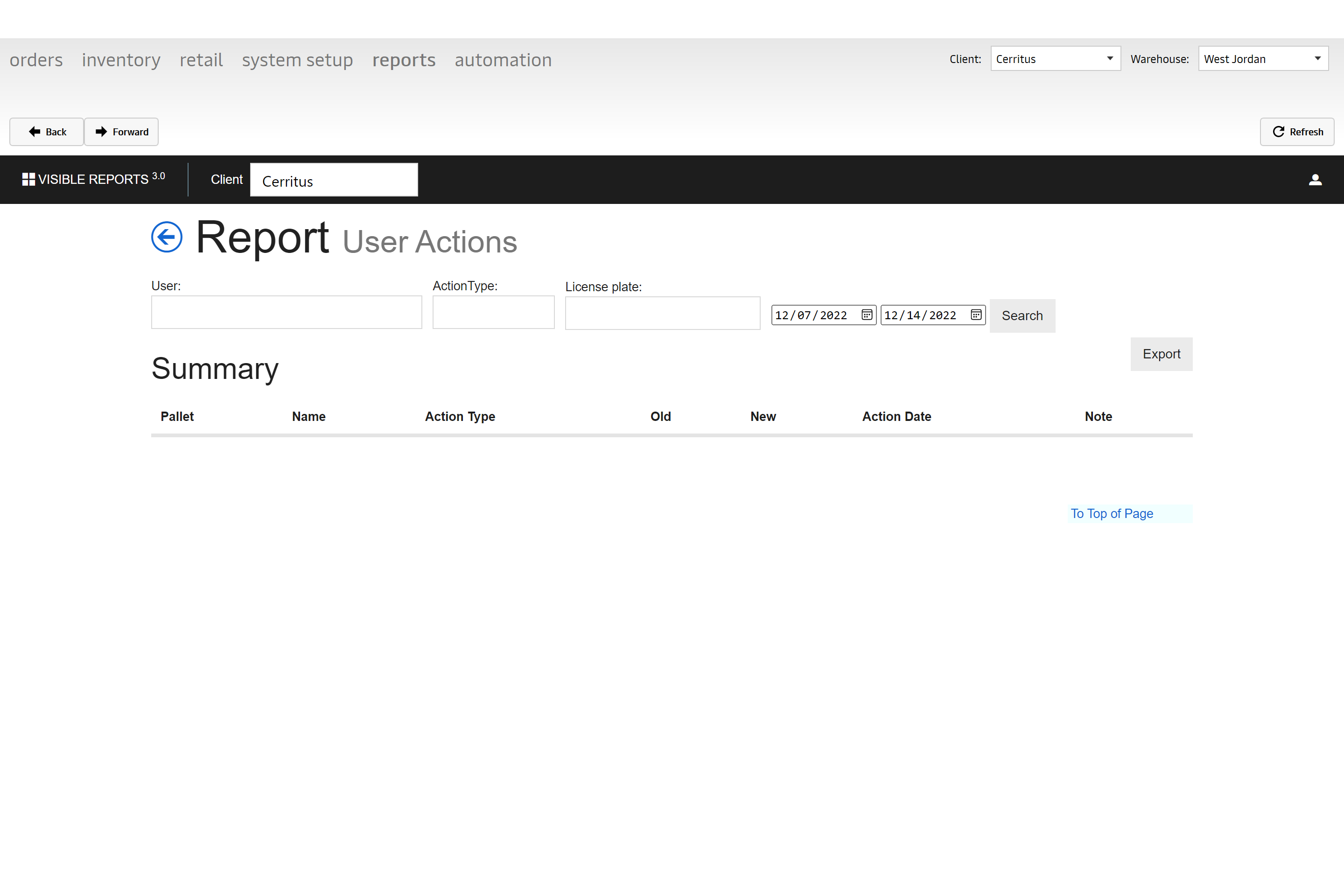The width and height of the screenshot is (1344, 896).
Task: Refresh the page with Refresh button
Action: [x=1297, y=132]
